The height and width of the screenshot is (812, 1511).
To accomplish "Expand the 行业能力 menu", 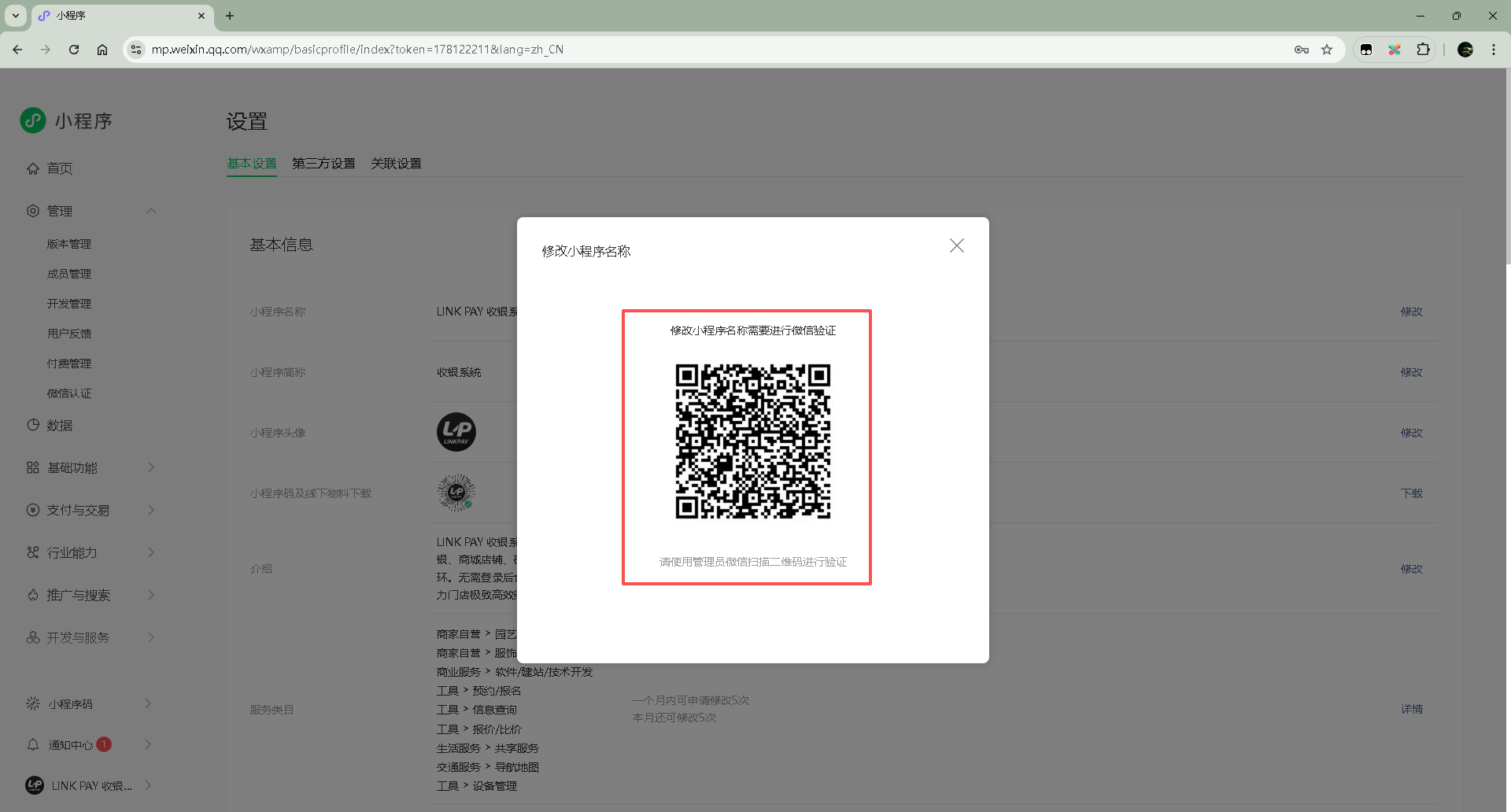I will tap(151, 552).
